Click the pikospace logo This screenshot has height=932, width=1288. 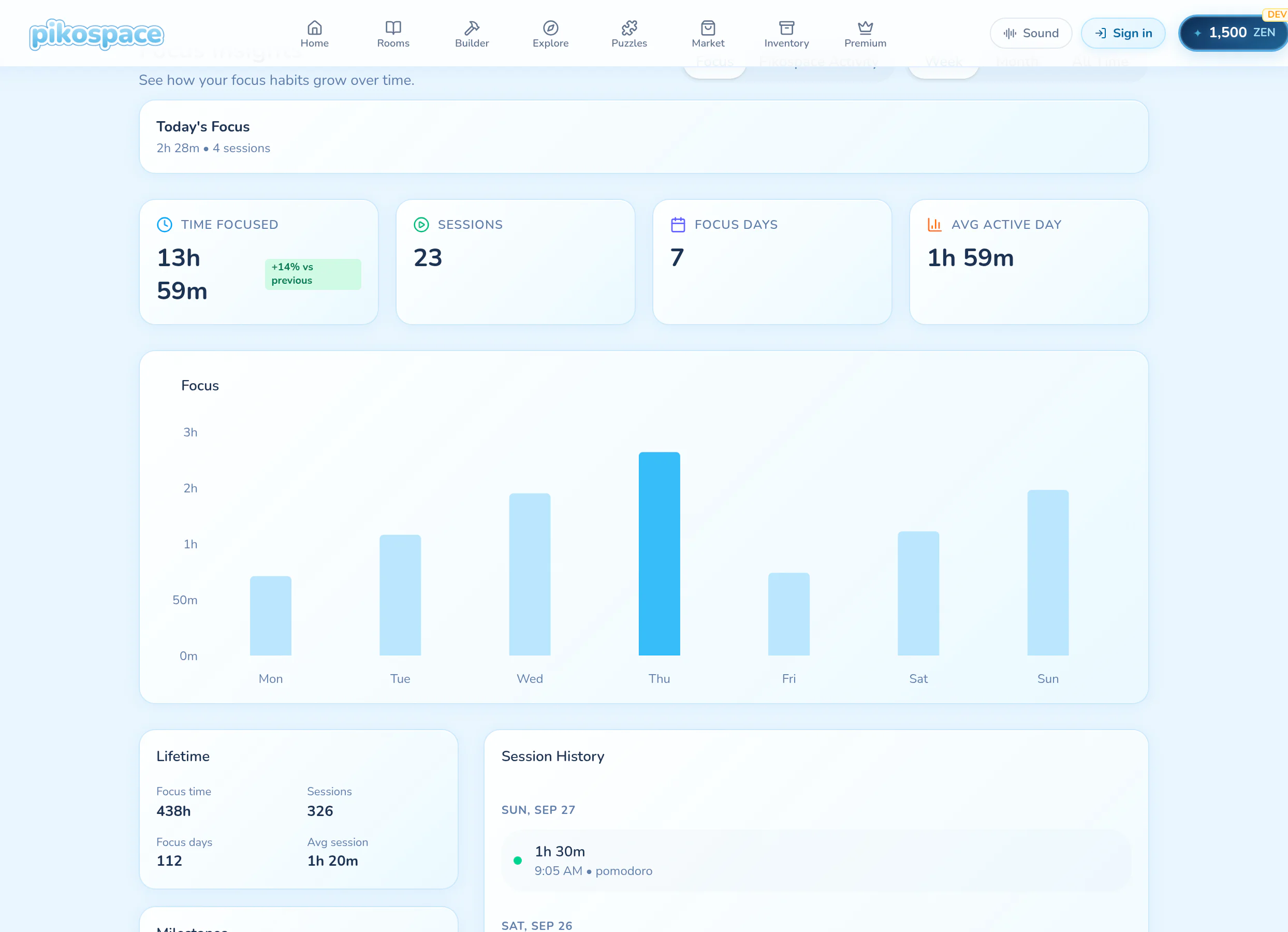(96, 34)
